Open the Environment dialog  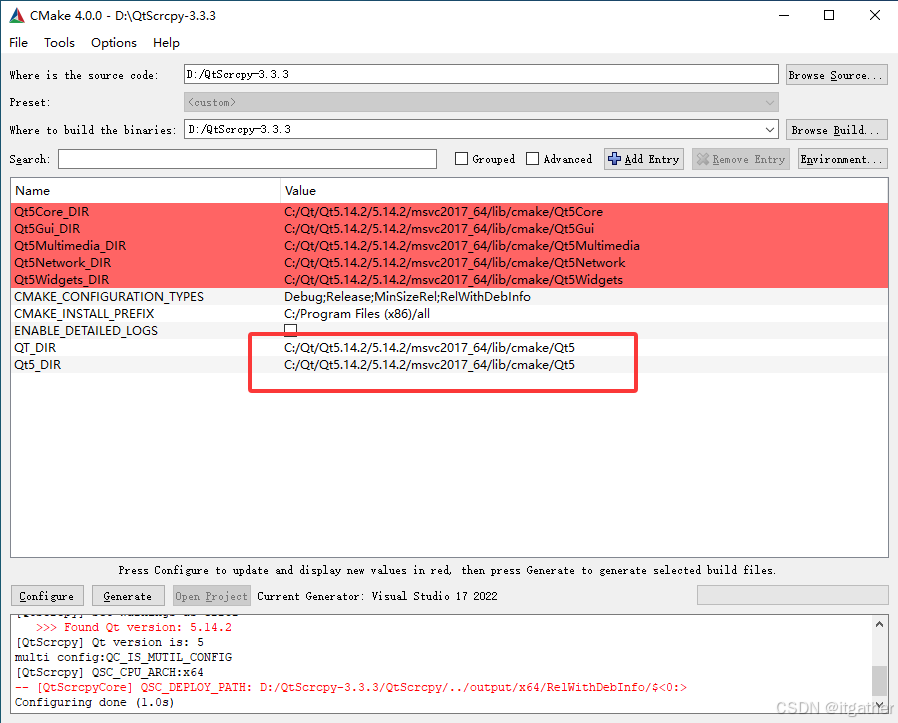tap(842, 159)
